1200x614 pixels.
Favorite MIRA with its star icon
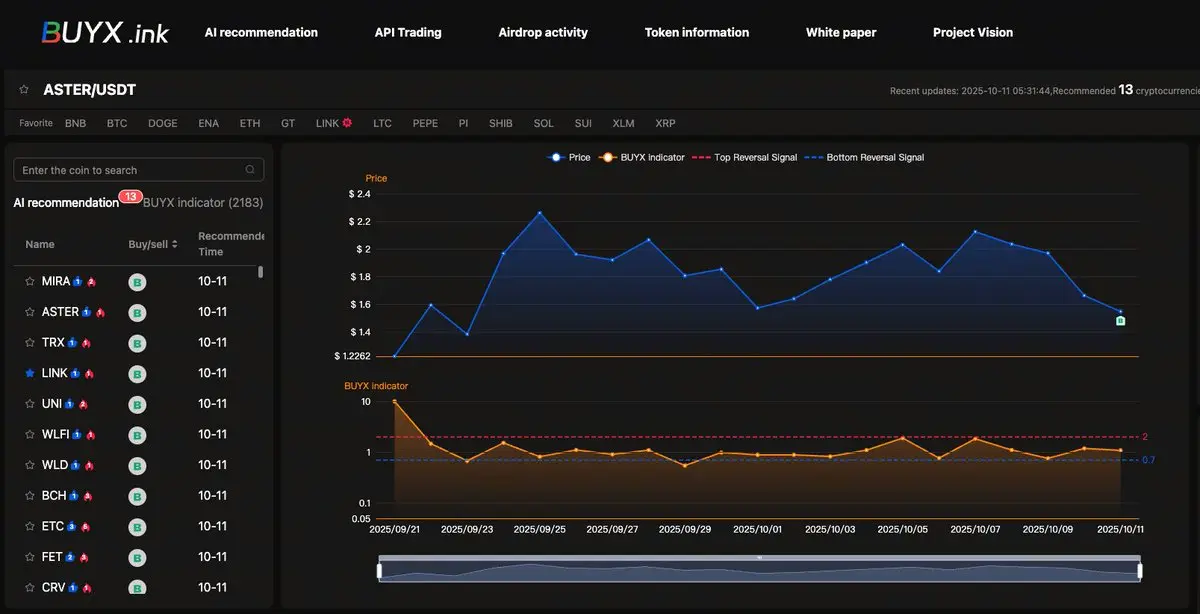click(x=30, y=282)
